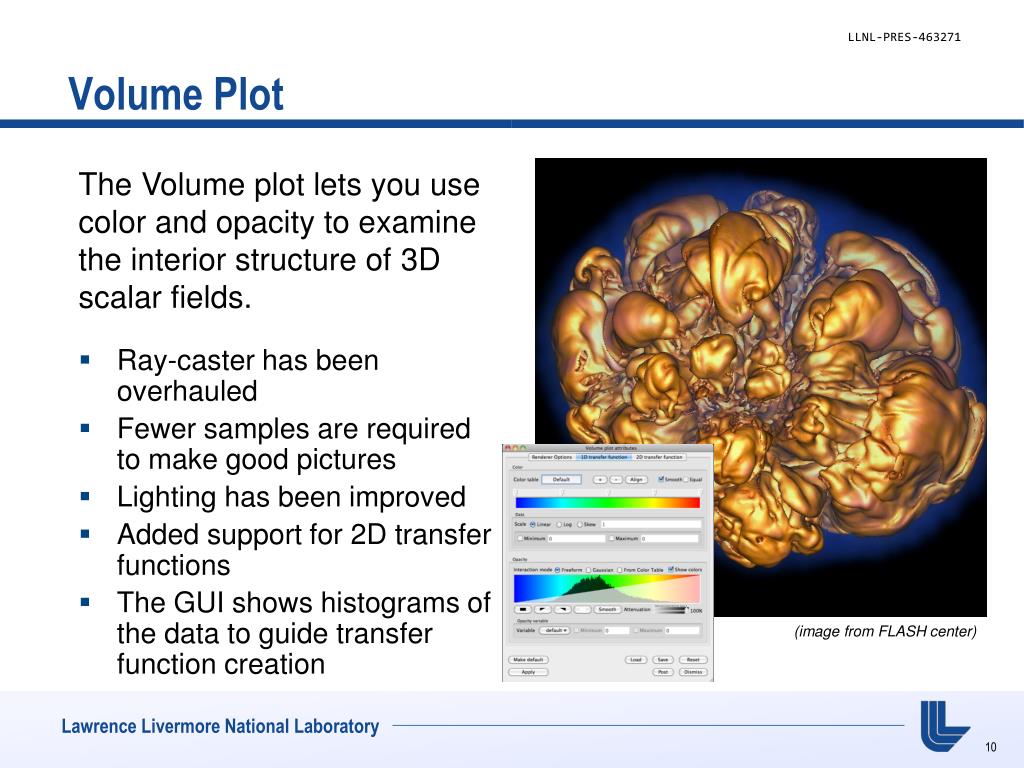Click the Apply button

[x=528, y=672]
